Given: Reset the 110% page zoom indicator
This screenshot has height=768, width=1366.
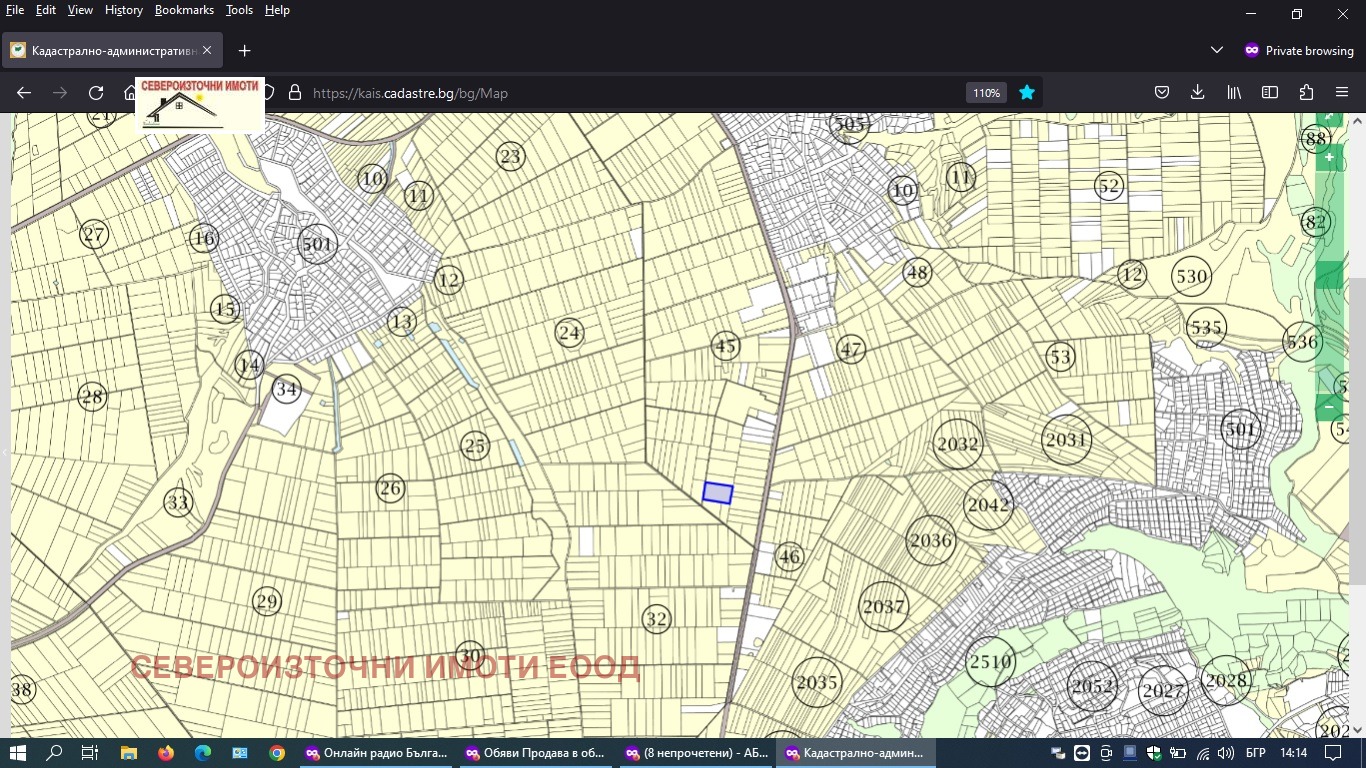Looking at the screenshot, I should pyautogui.click(x=986, y=93).
